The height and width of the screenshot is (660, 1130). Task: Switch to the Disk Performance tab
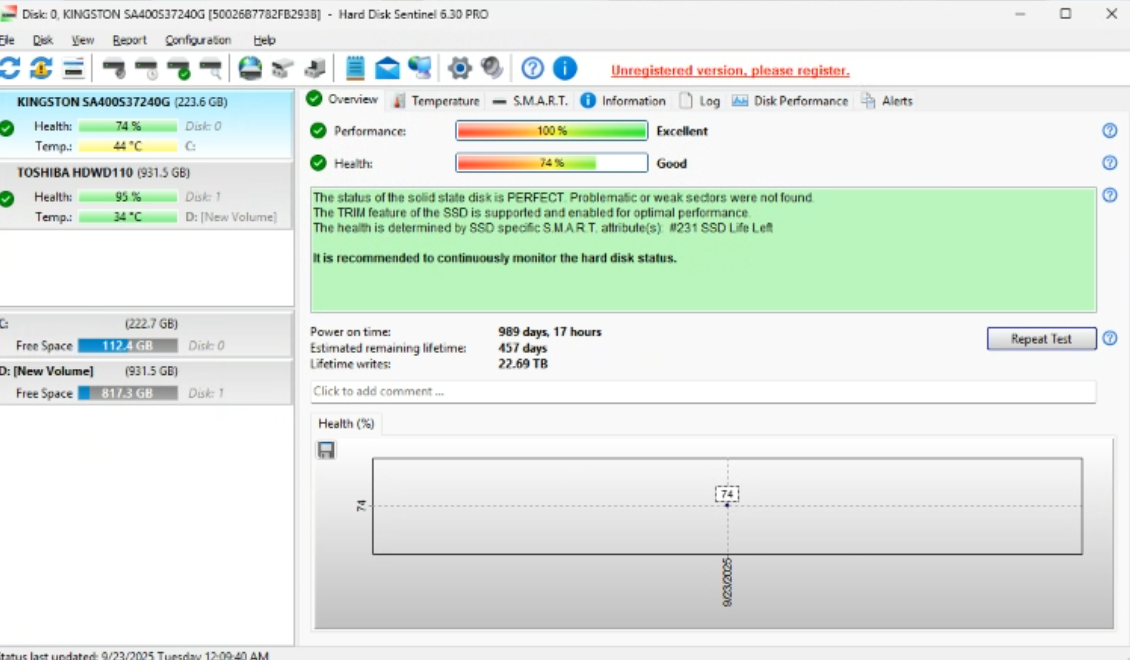pos(790,101)
